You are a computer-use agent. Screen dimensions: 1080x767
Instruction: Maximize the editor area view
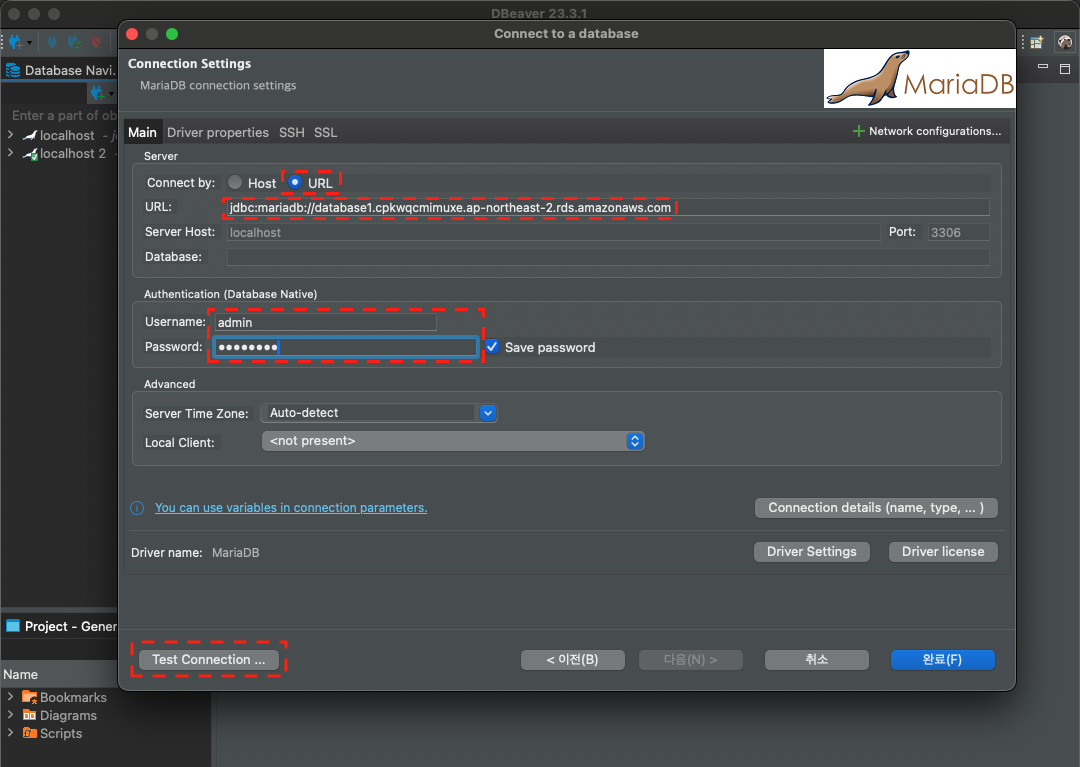[x=1065, y=68]
